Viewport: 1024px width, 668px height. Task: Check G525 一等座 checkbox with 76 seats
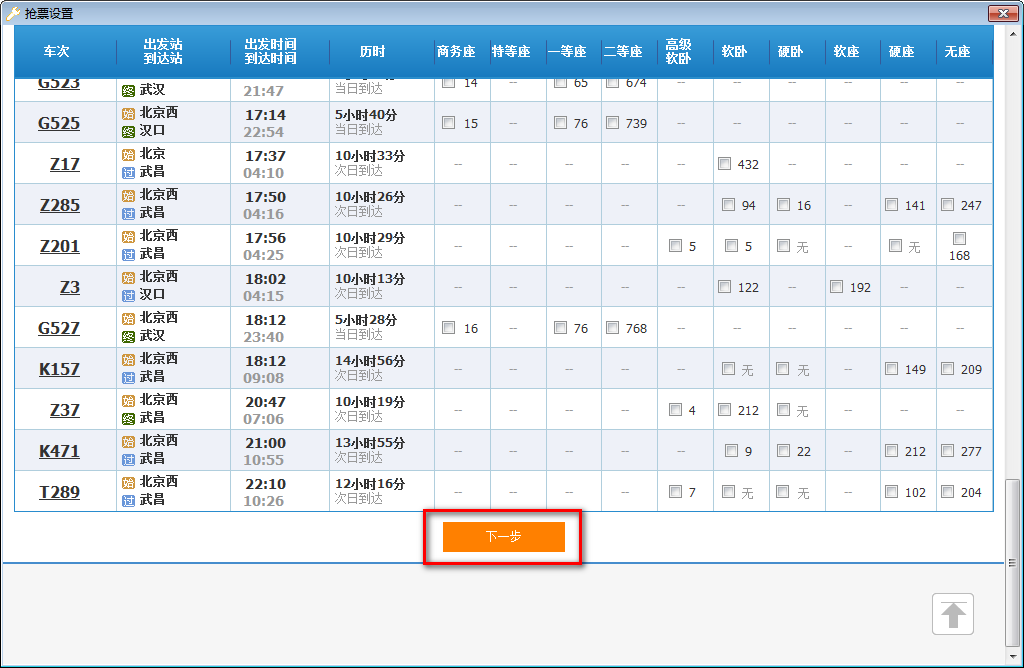(x=560, y=123)
